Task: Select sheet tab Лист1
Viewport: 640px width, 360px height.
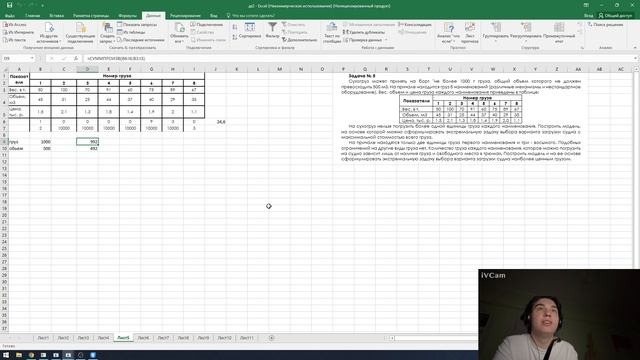Action: pos(43,338)
